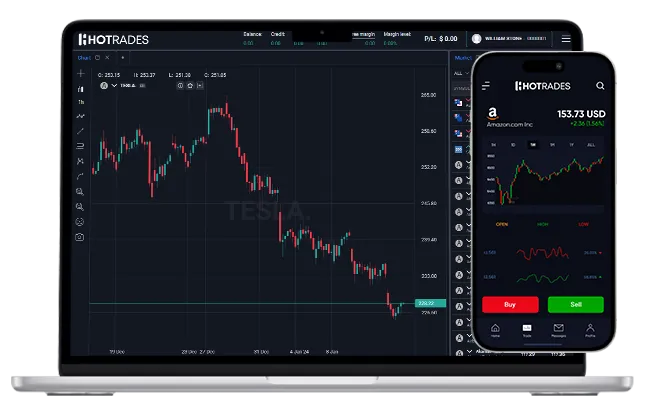Click the zoom in magnifier icon

coord(80,191)
